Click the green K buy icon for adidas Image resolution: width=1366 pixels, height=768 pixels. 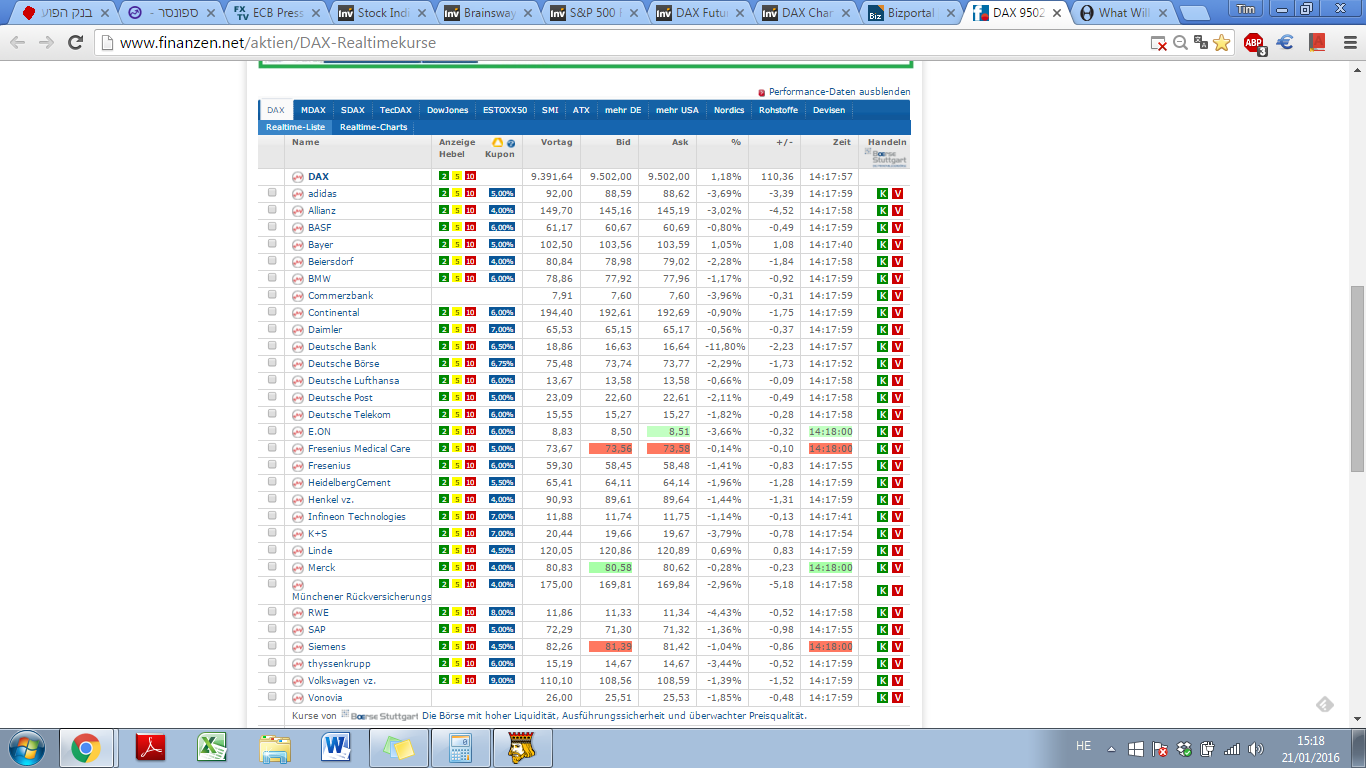(882, 194)
